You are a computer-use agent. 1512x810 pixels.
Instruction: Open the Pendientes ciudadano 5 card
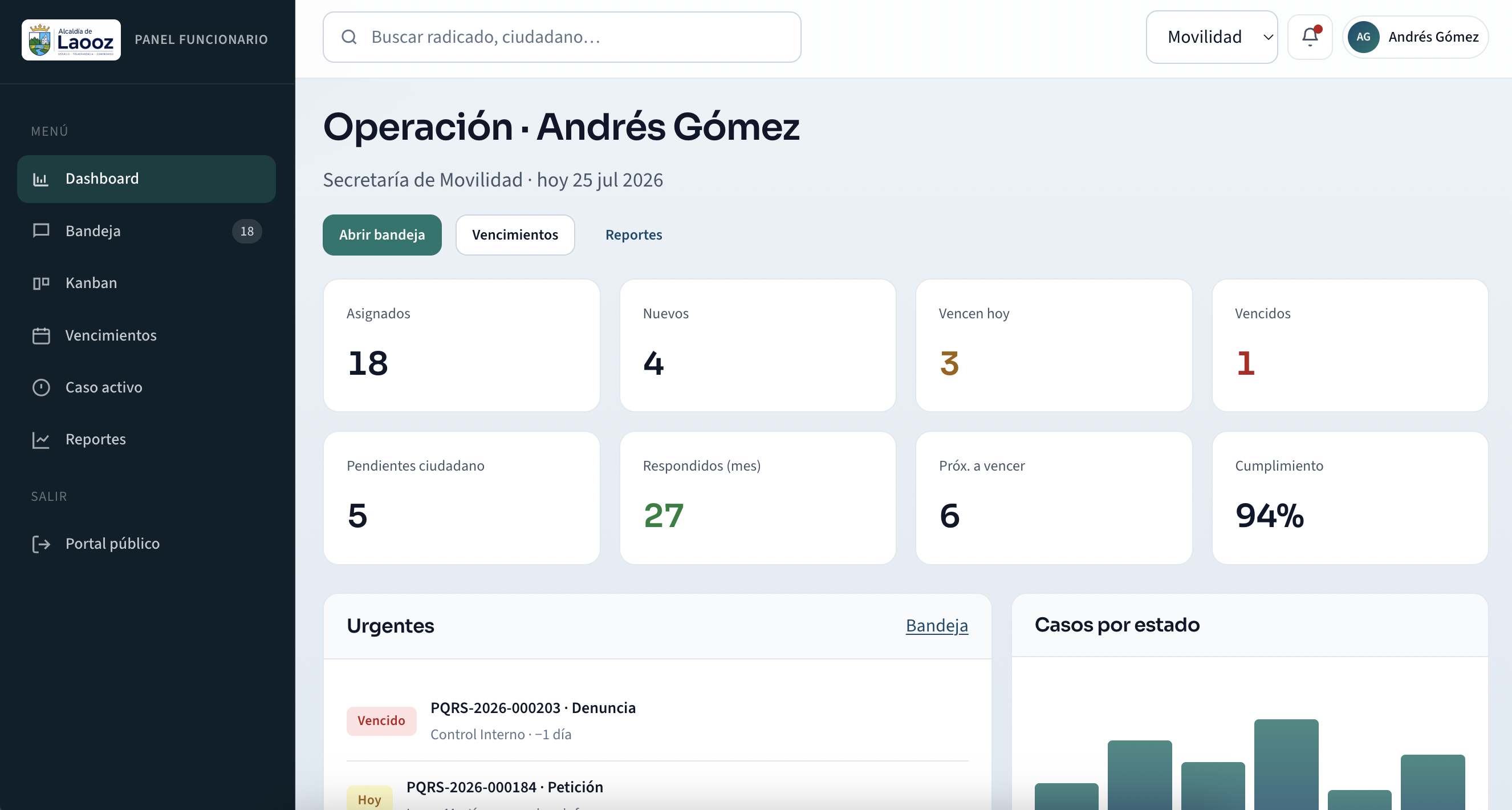pos(461,498)
